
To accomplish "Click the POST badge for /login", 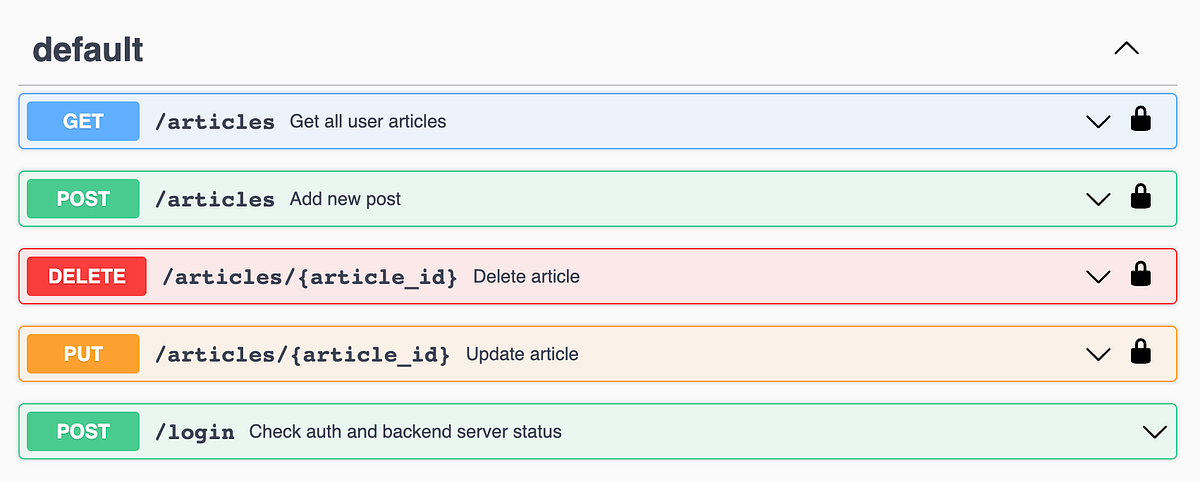I will coord(83,431).
